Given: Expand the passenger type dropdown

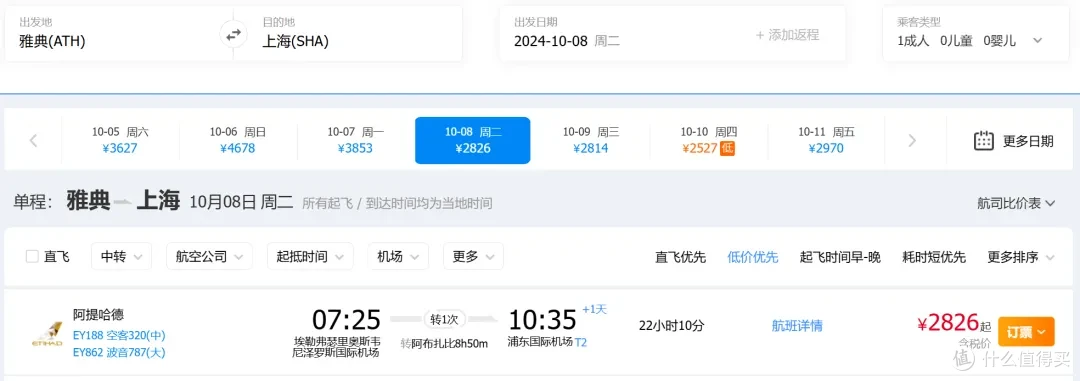Looking at the screenshot, I should (1037, 41).
